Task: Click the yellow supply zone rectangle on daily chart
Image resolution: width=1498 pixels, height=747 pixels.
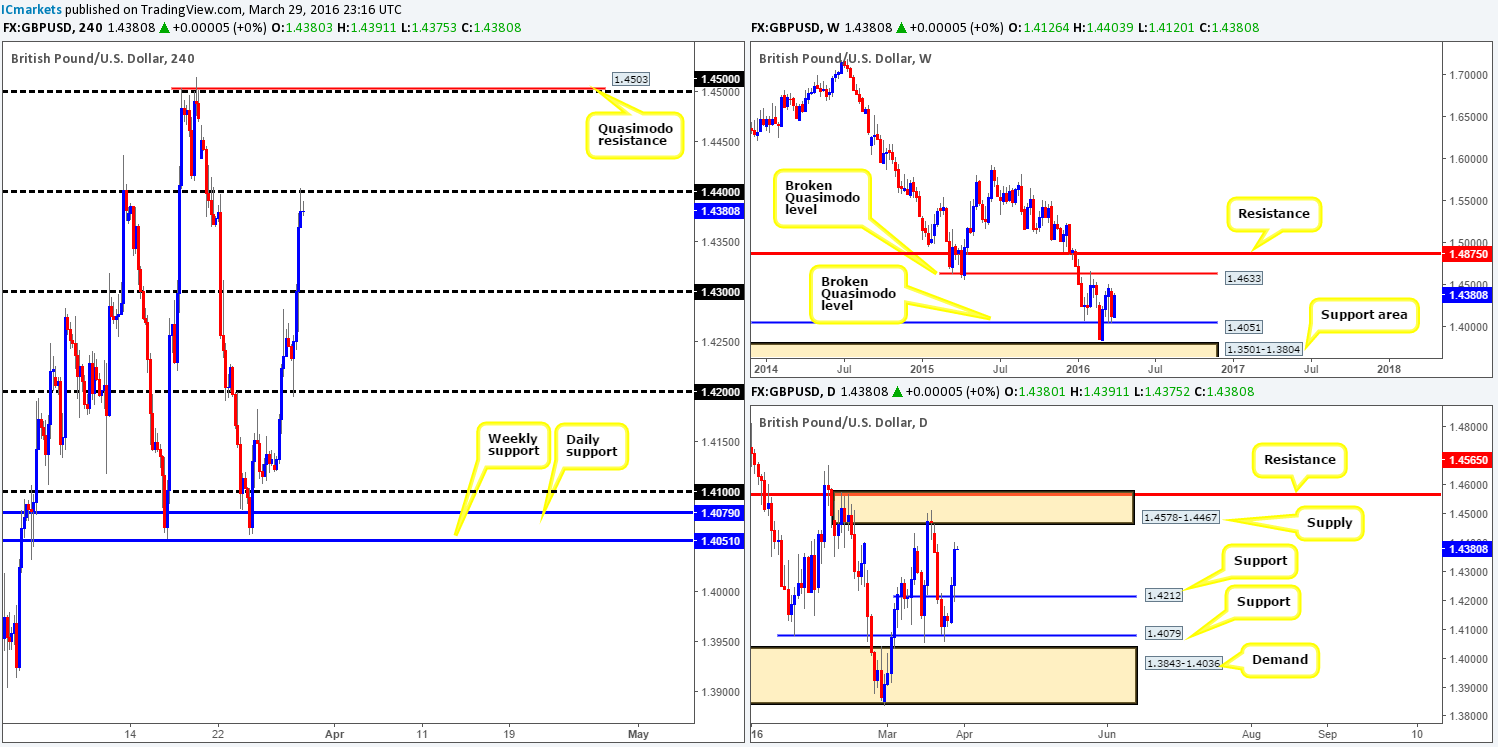Action: click(985, 508)
